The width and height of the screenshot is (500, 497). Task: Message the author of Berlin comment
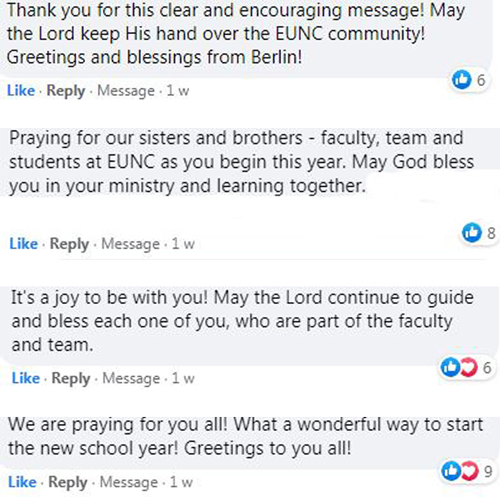pyautogui.click(x=126, y=91)
